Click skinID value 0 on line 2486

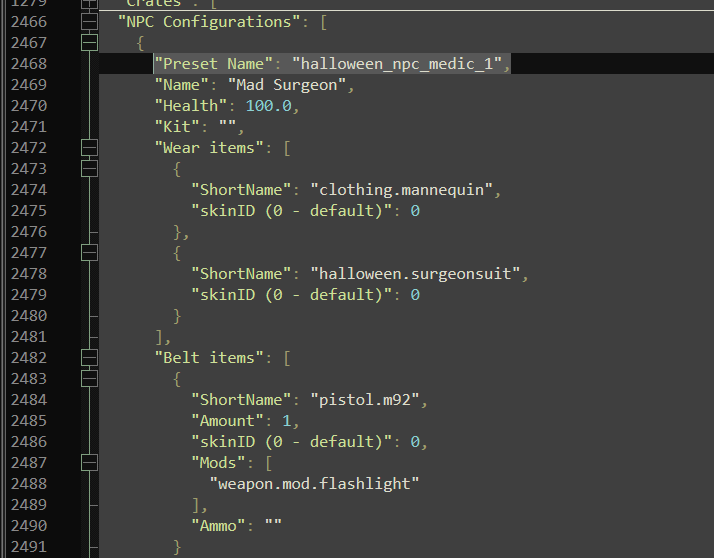[415, 442]
